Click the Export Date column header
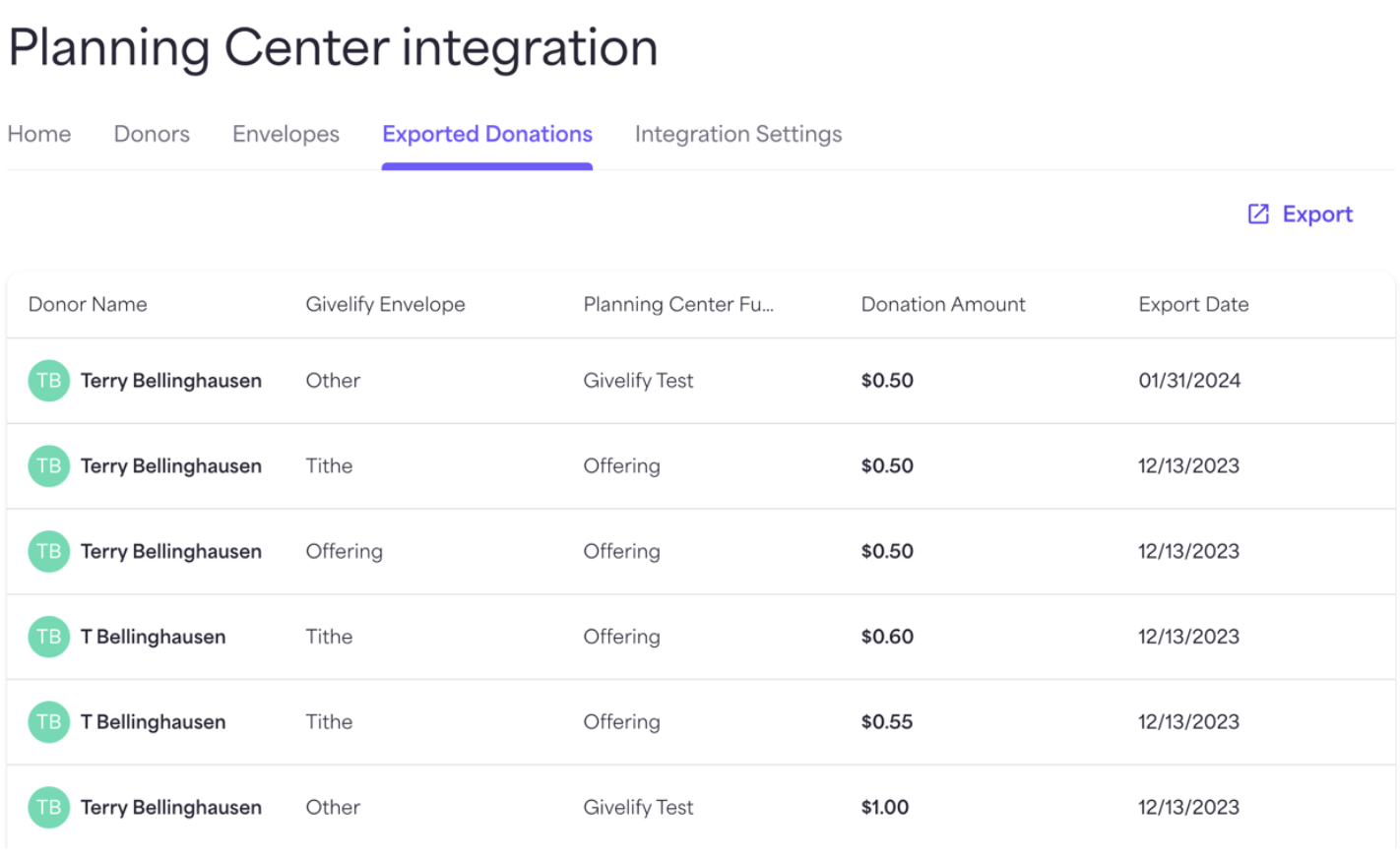 point(1193,304)
